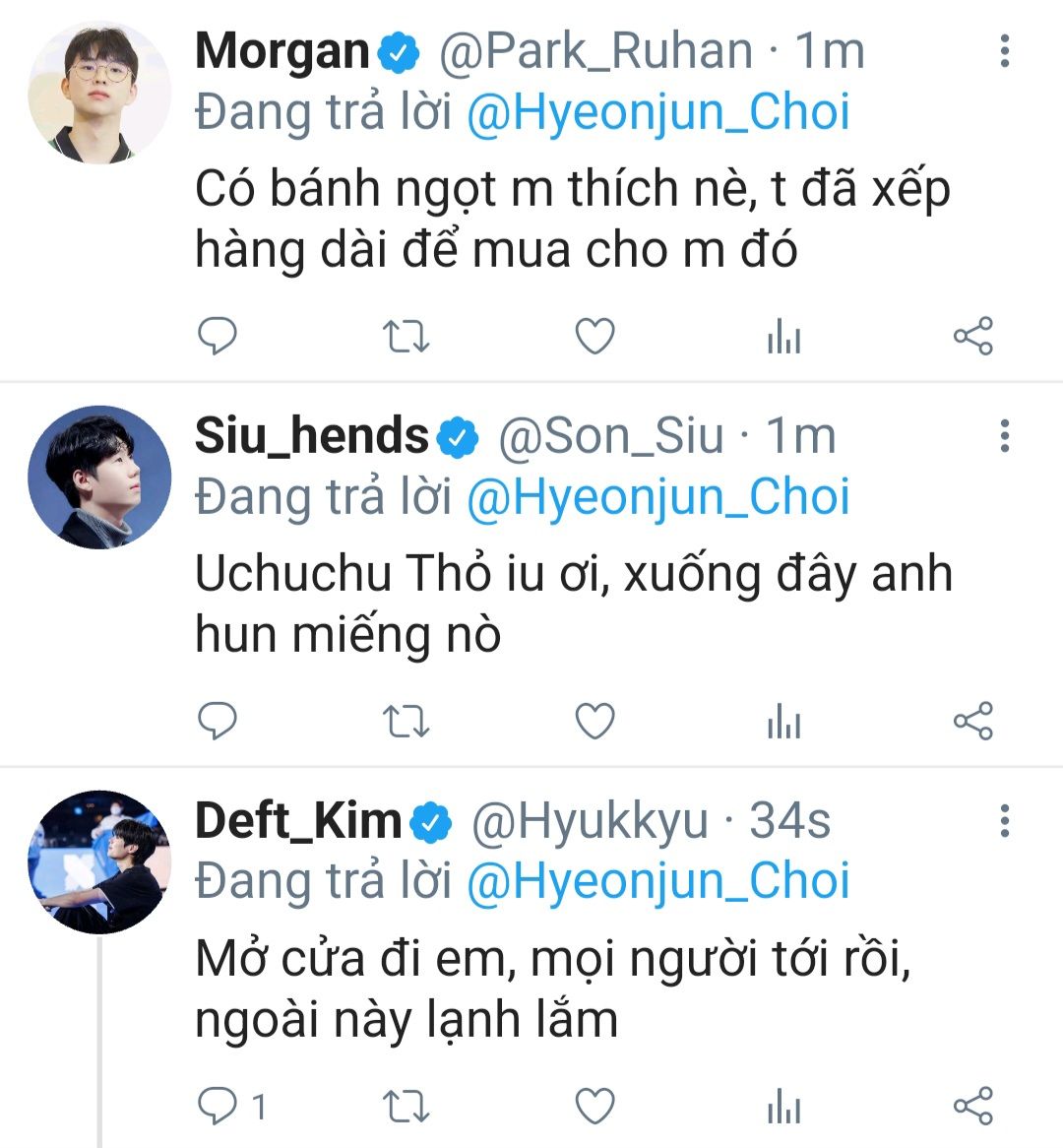
Task: Open more options on Morgan's tweet
Action: pyautogui.click(x=1004, y=51)
